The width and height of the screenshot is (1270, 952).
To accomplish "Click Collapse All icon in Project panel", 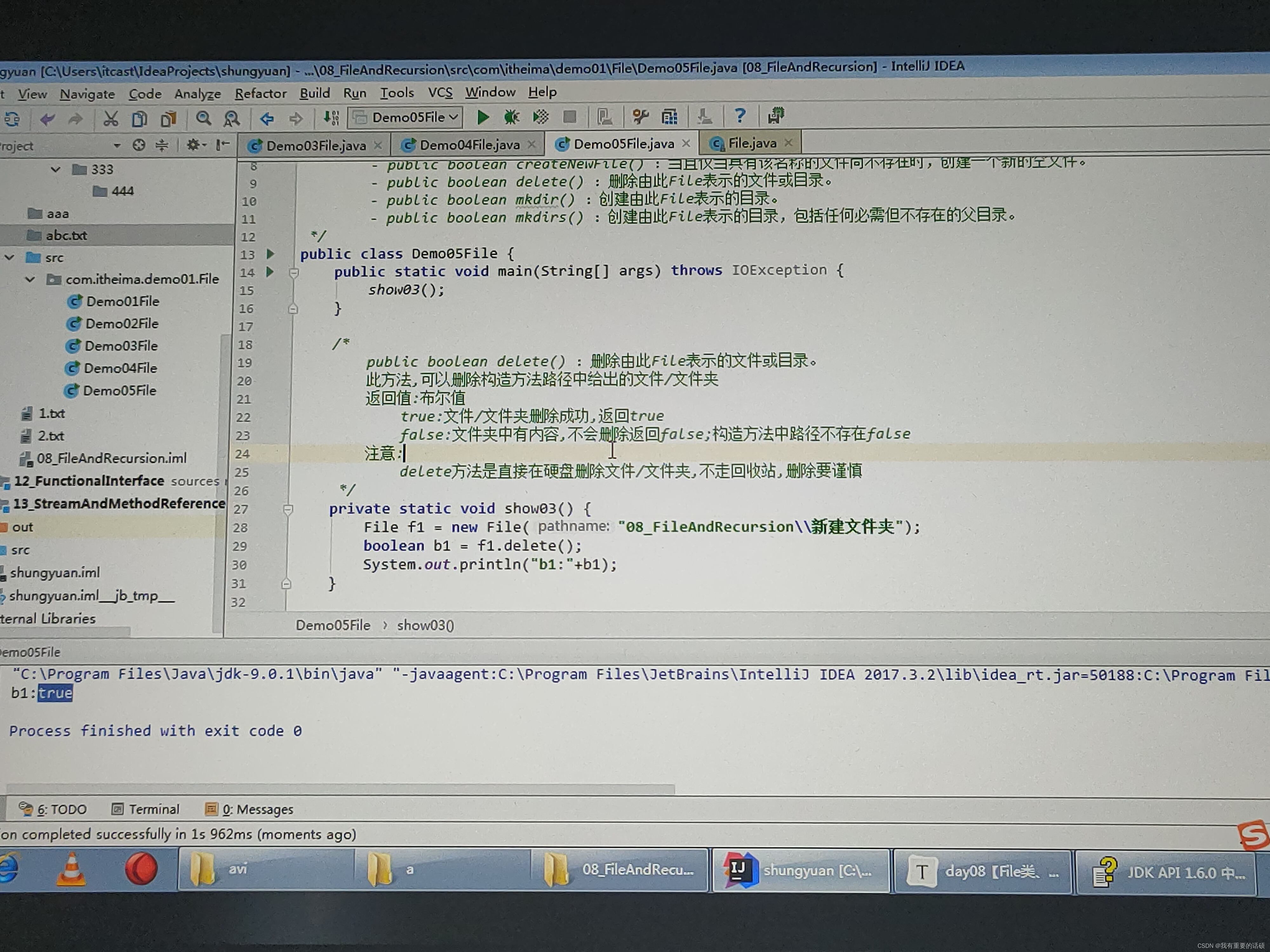I will click(x=162, y=145).
